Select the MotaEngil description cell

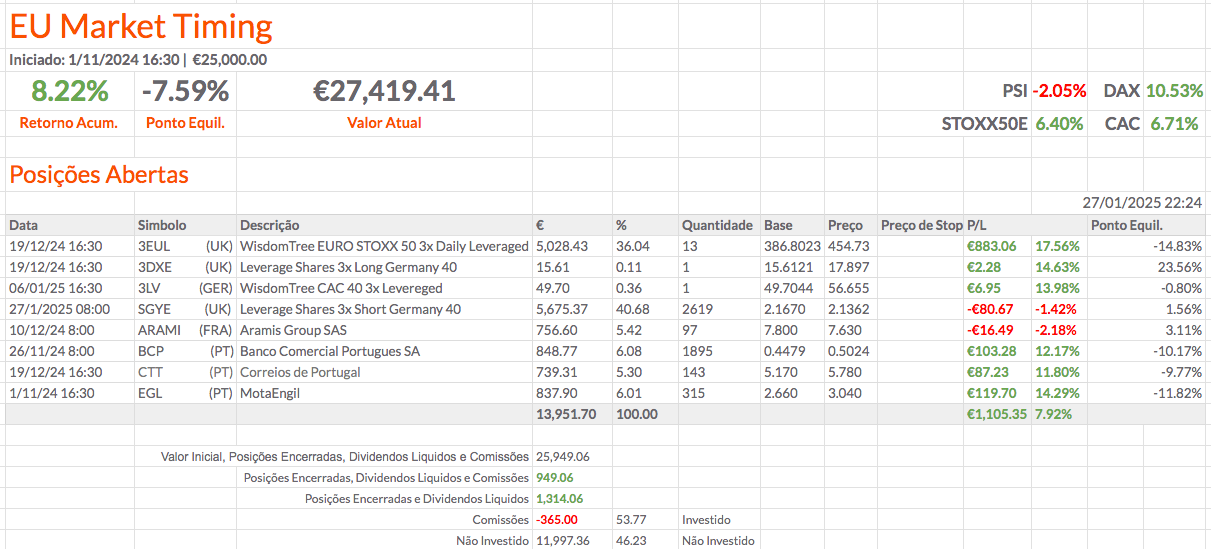click(x=270, y=393)
